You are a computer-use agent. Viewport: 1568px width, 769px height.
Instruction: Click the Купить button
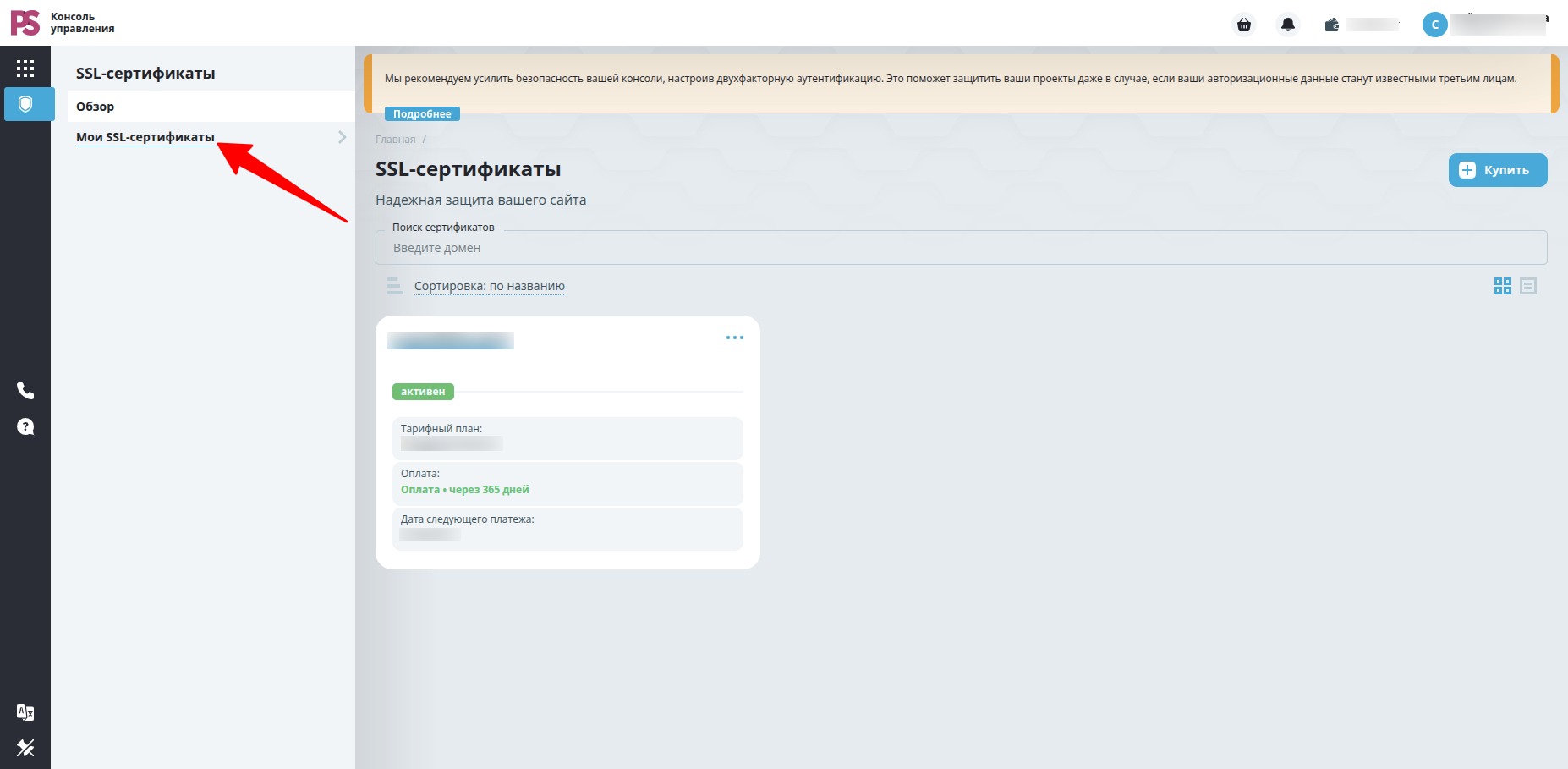pos(1498,170)
